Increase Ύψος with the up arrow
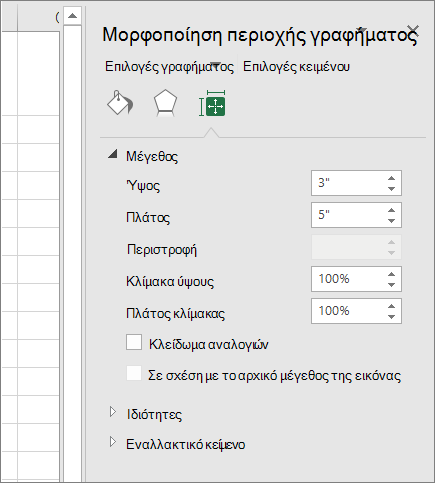This screenshot has width=435, height=483. [391, 178]
